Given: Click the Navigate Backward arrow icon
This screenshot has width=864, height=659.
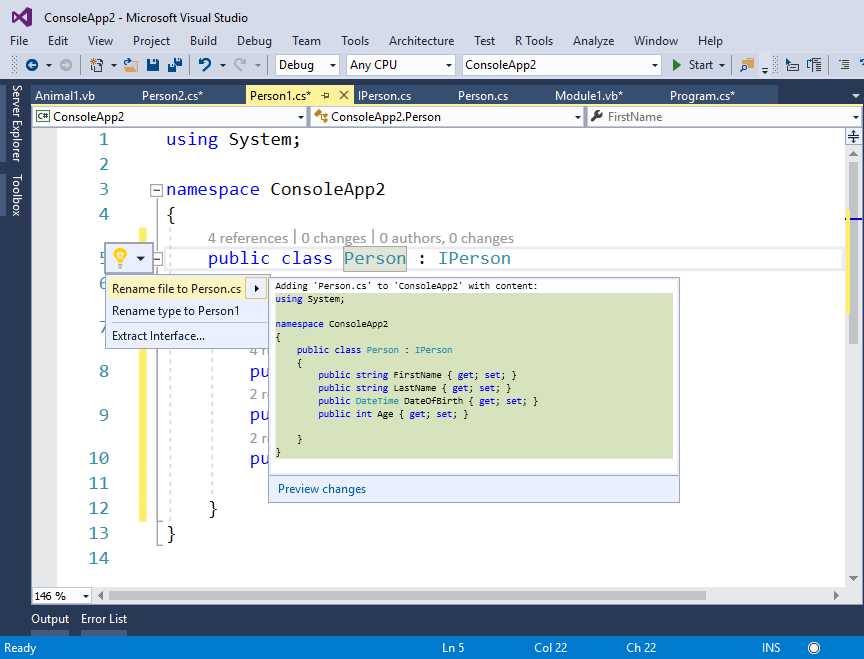Looking at the screenshot, I should [32, 65].
